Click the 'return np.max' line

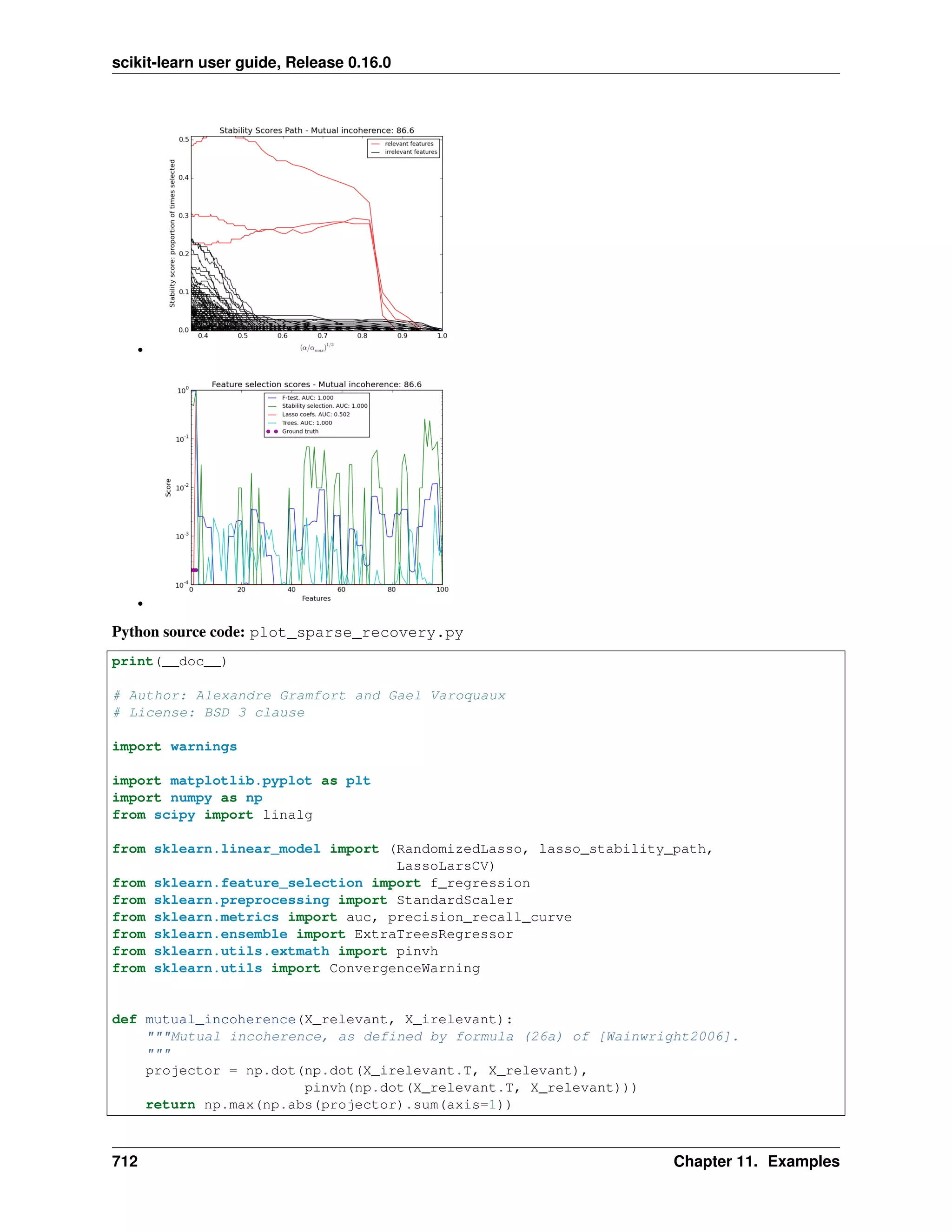coord(329,1105)
